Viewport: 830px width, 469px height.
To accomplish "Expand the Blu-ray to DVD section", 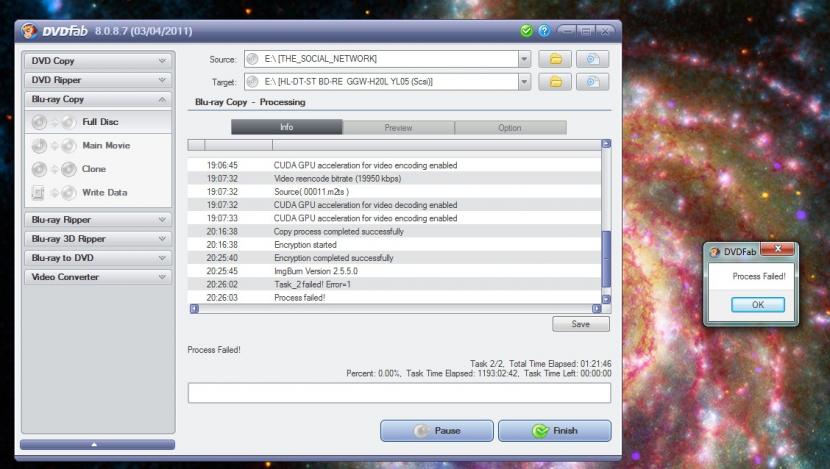I will (x=98, y=258).
